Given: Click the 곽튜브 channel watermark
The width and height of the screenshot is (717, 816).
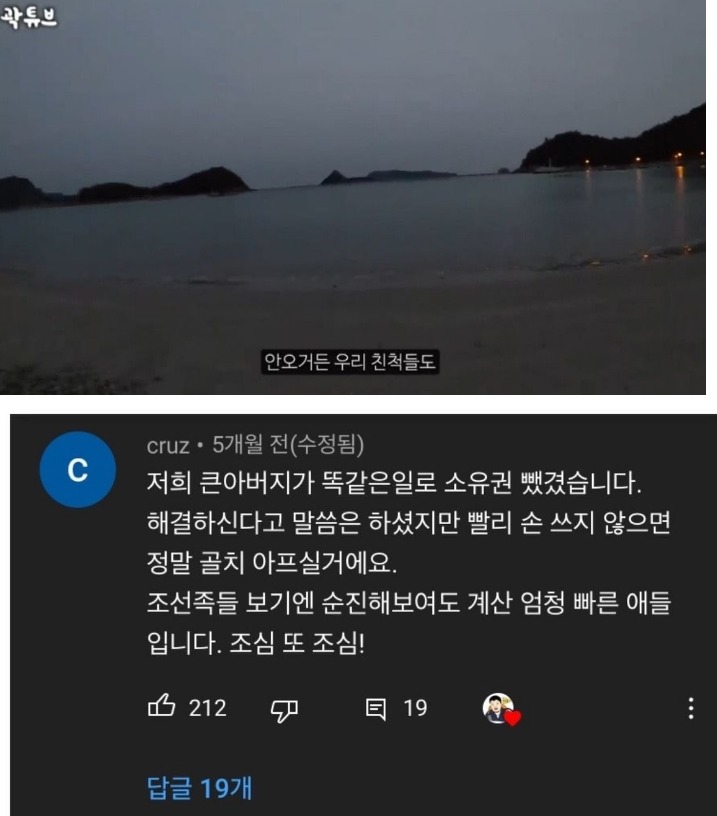Looking at the screenshot, I should click(x=29, y=16).
